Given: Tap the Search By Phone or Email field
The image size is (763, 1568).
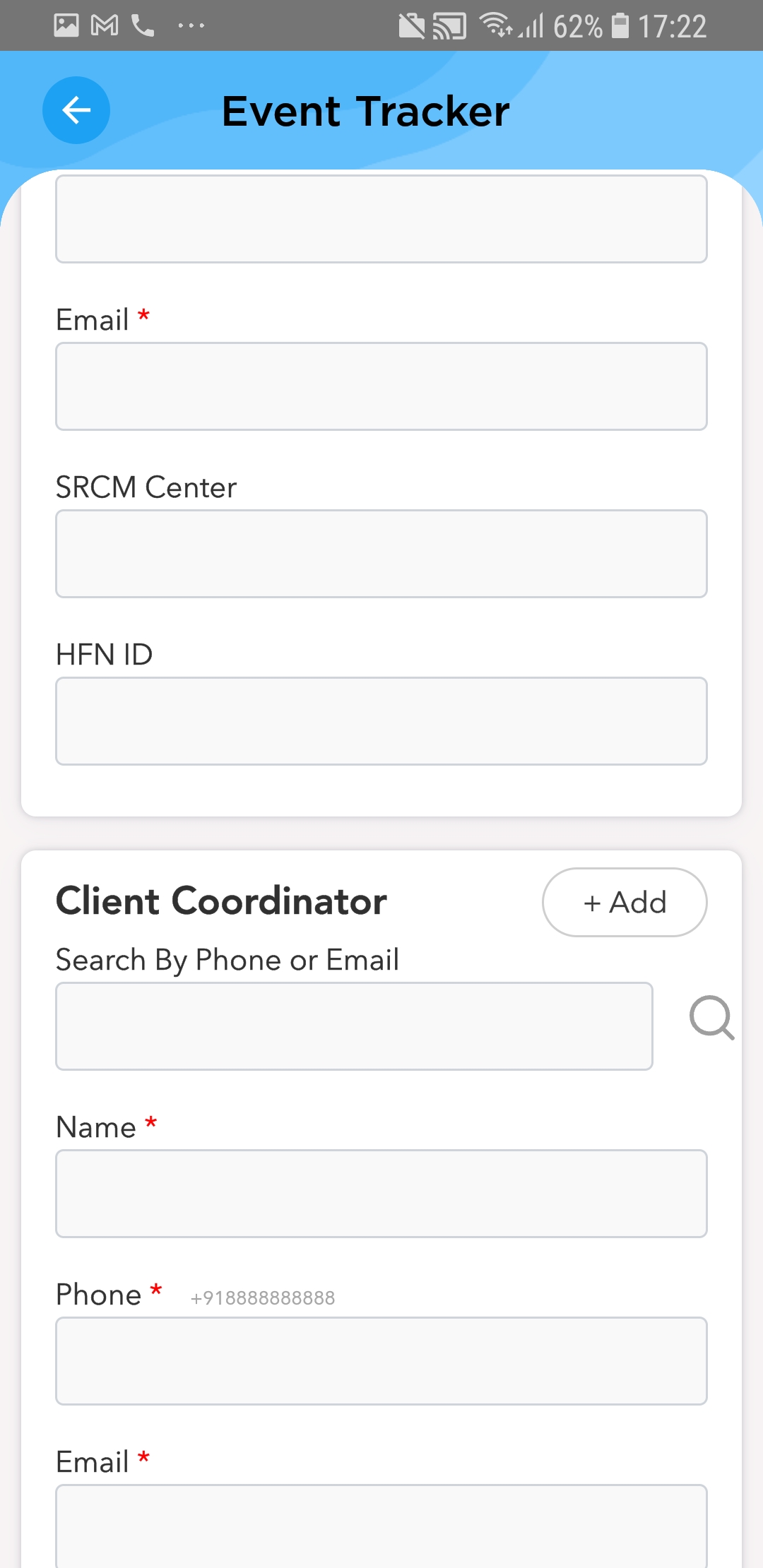Looking at the screenshot, I should (x=354, y=1026).
